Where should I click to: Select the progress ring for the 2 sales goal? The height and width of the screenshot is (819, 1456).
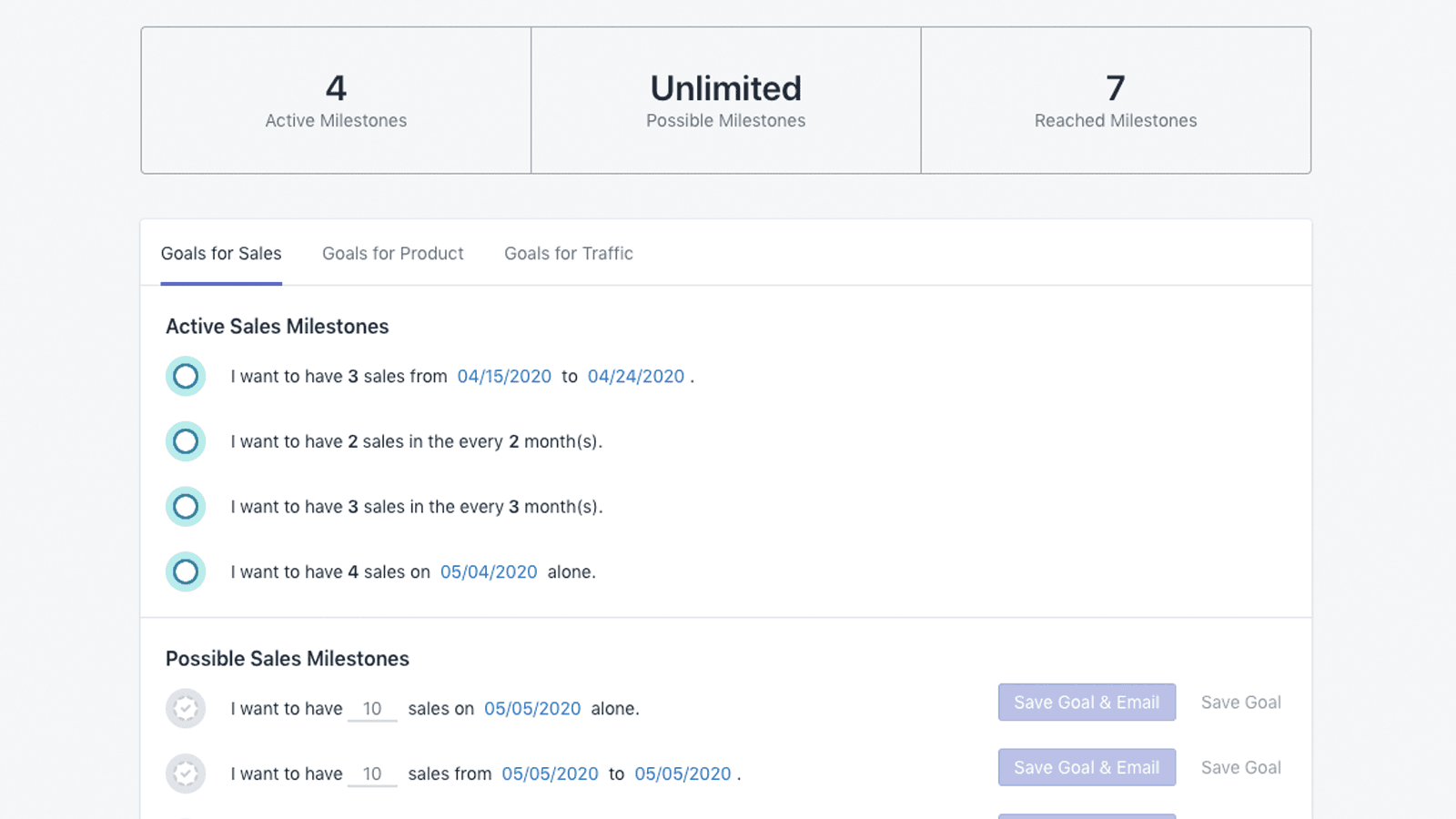tap(186, 441)
